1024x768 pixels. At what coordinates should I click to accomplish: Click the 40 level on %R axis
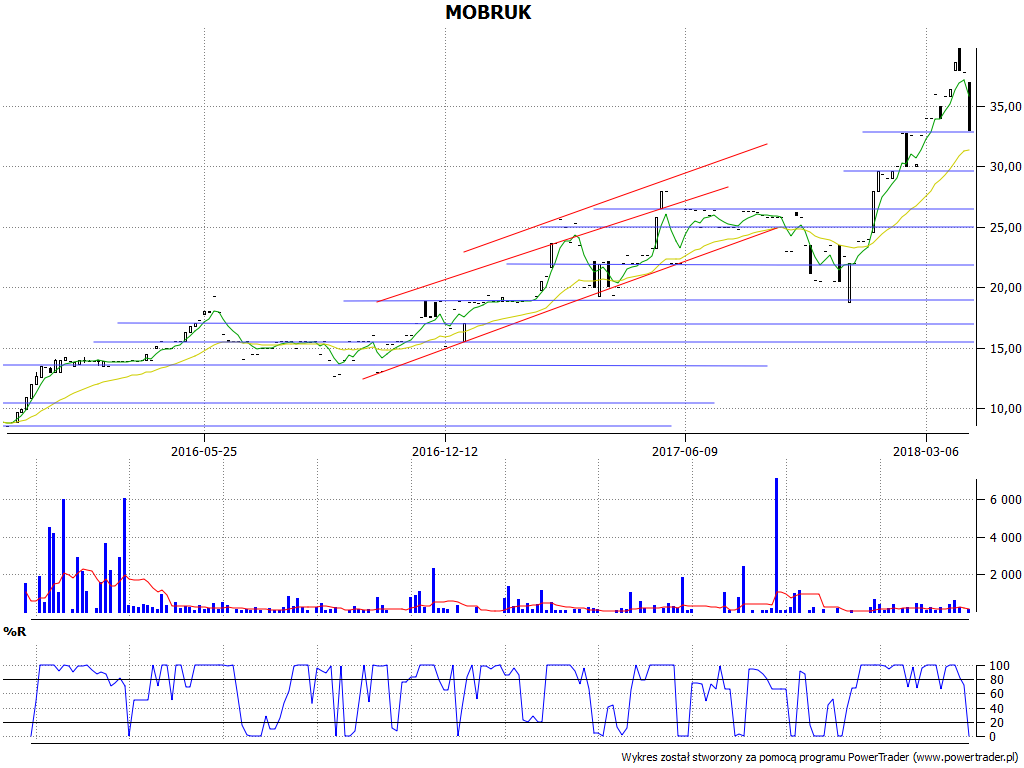click(997, 709)
